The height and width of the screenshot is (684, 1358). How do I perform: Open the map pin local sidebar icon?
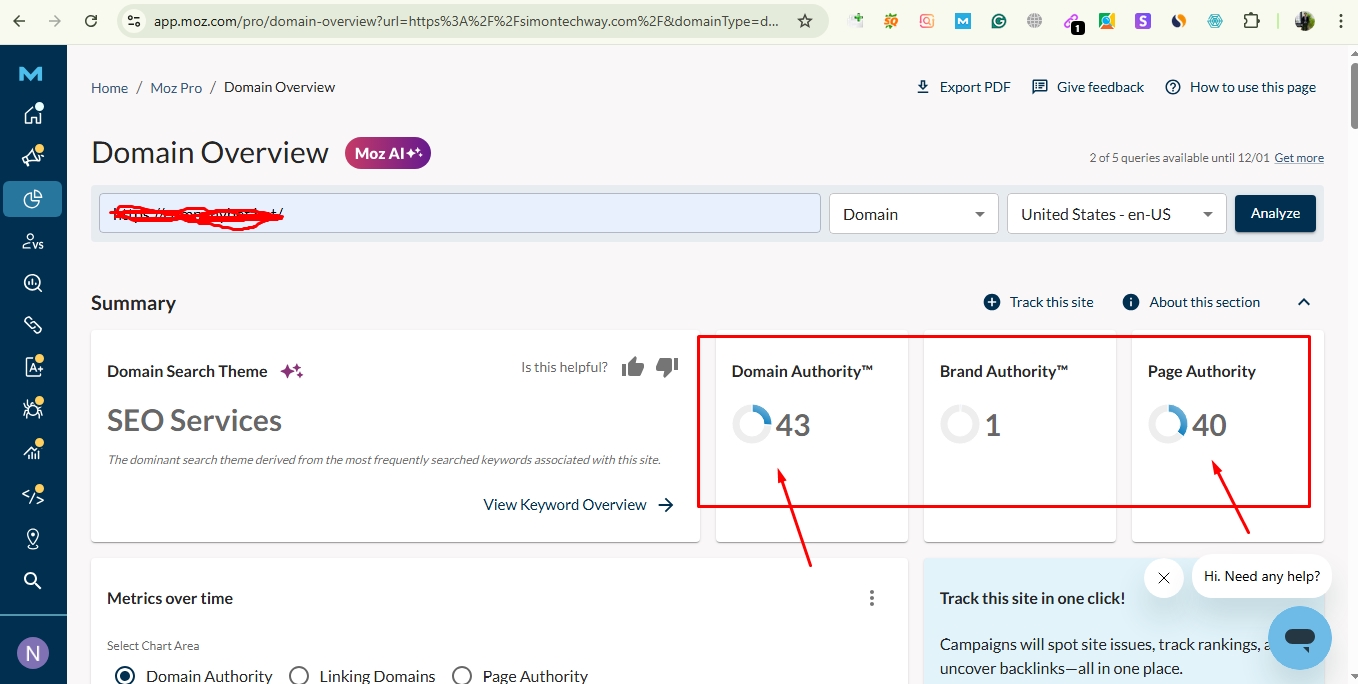[x=33, y=539]
